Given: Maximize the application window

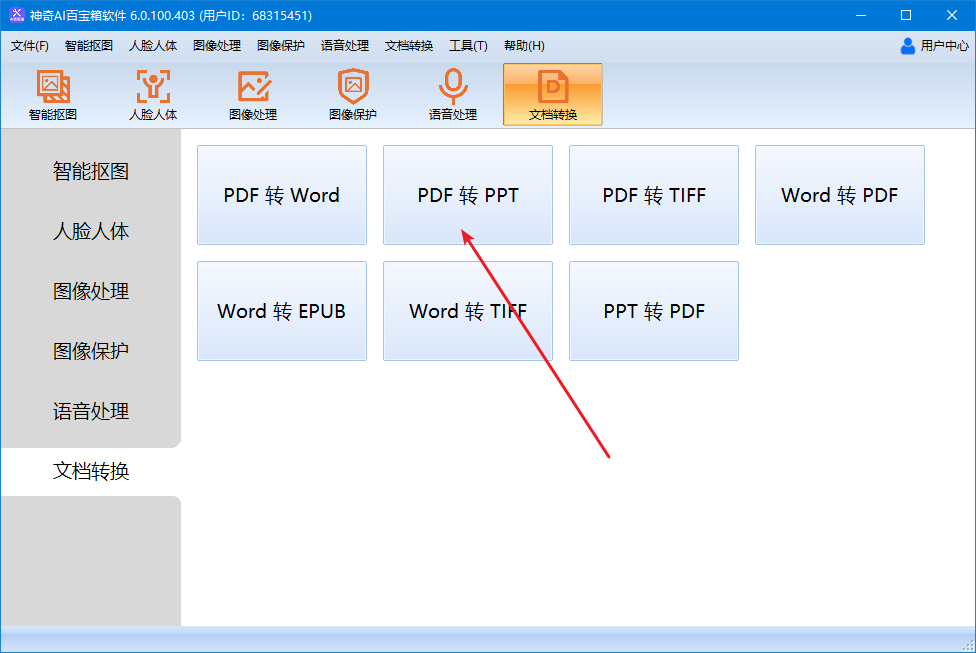Looking at the screenshot, I should (906, 15).
